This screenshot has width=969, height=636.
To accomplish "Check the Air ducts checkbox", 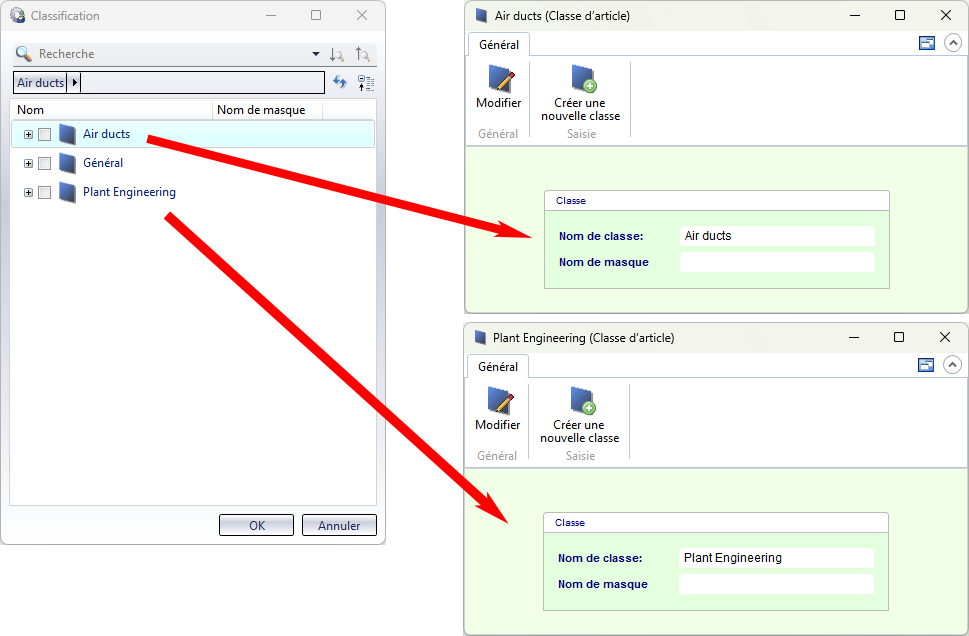I will [x=44, y=134].
